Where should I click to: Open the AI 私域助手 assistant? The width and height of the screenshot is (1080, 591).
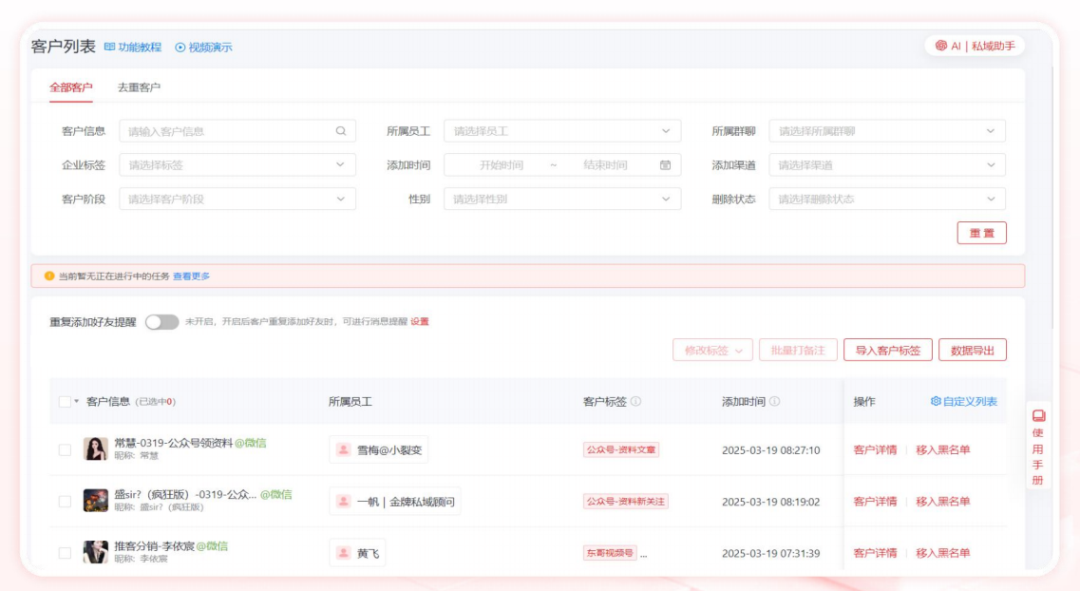tap(975, 46)
